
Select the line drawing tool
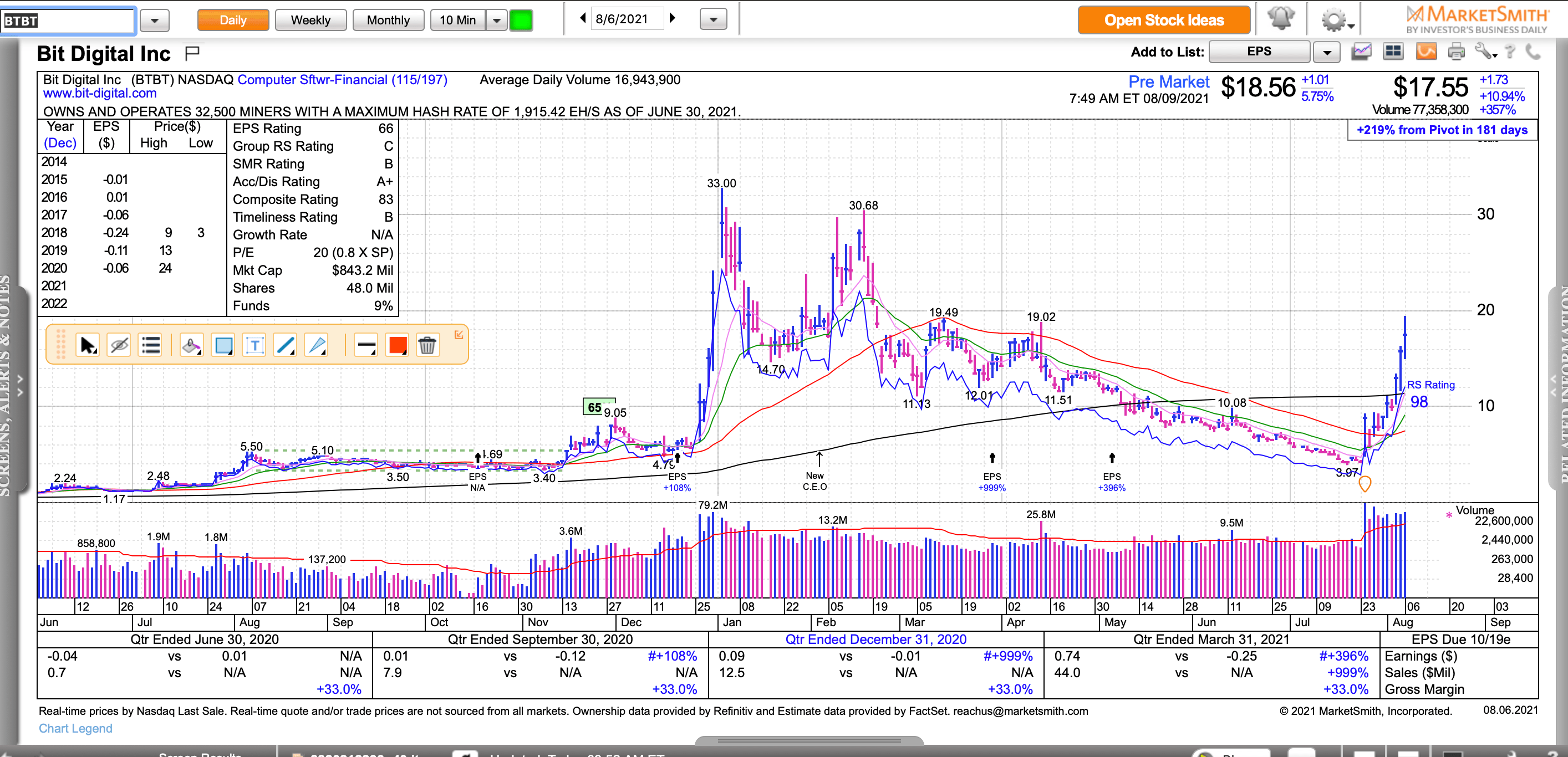point(286,345)
